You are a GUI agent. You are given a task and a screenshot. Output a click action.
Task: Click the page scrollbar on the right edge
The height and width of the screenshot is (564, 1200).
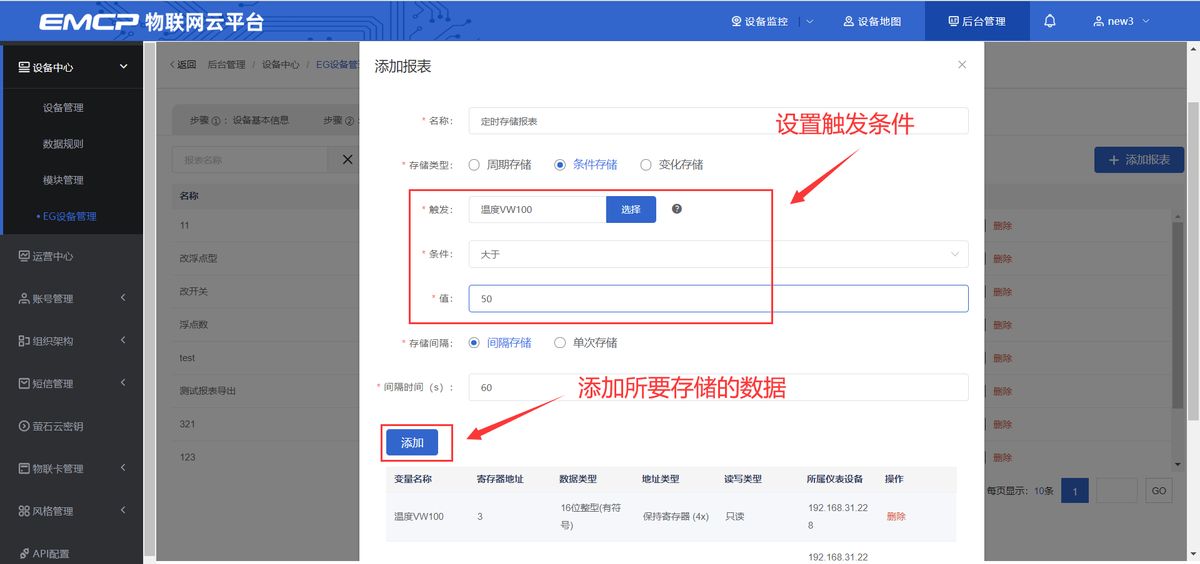(x=1192, y=250)
